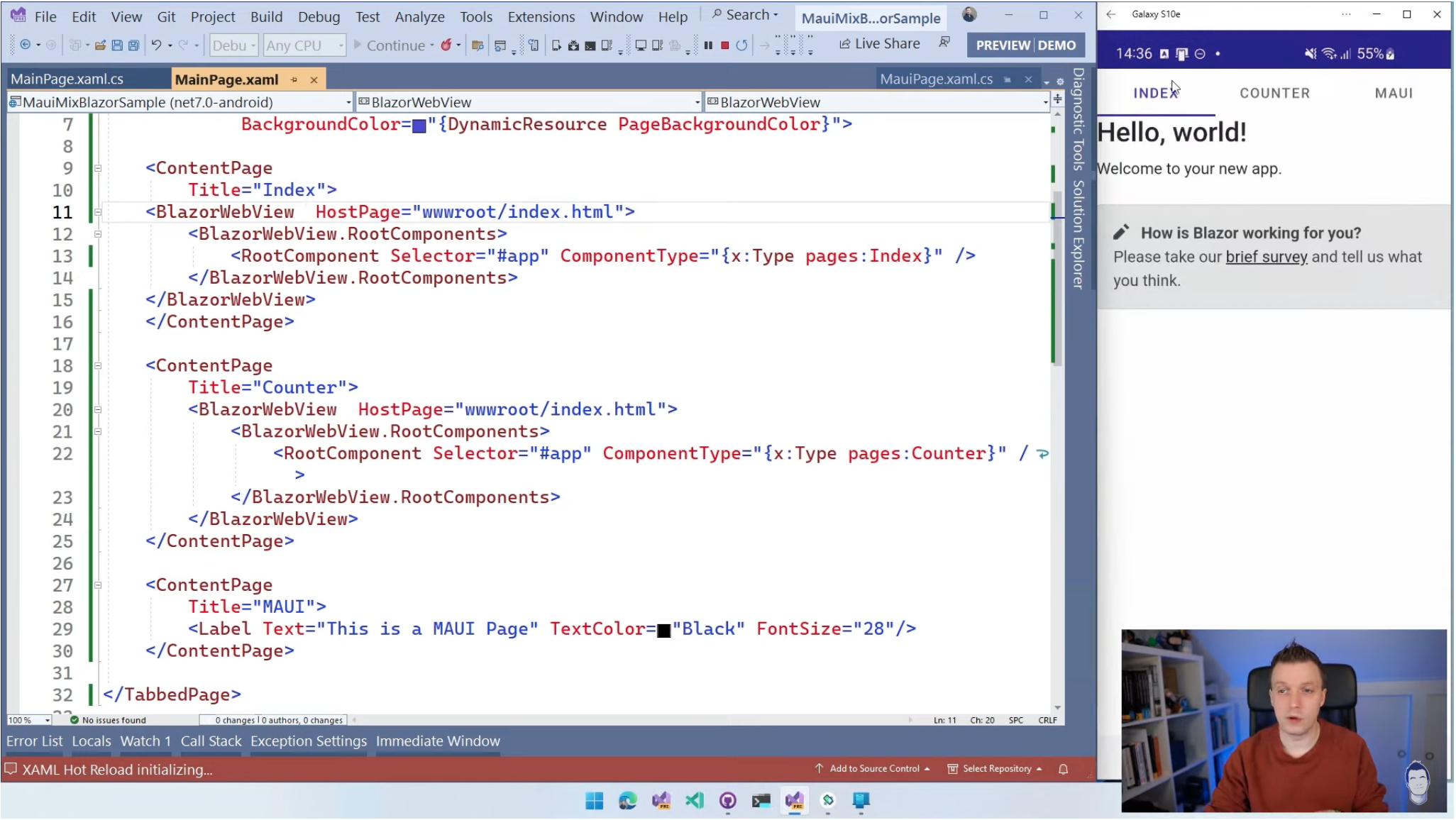Open the Debug menu
Image resolution: width=1456 pixels, height=820 pixels.
coord(319,16)
